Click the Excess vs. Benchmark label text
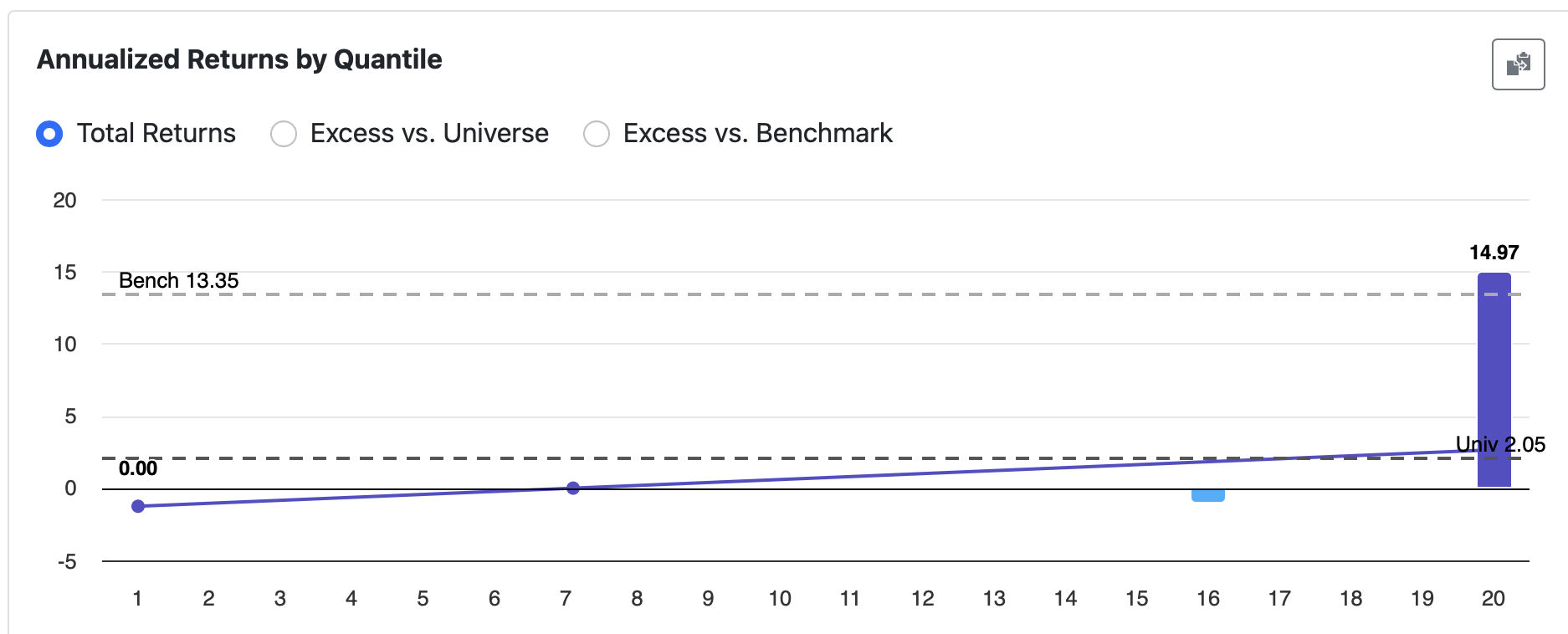 pyautogui.click(x=757, y=134)
